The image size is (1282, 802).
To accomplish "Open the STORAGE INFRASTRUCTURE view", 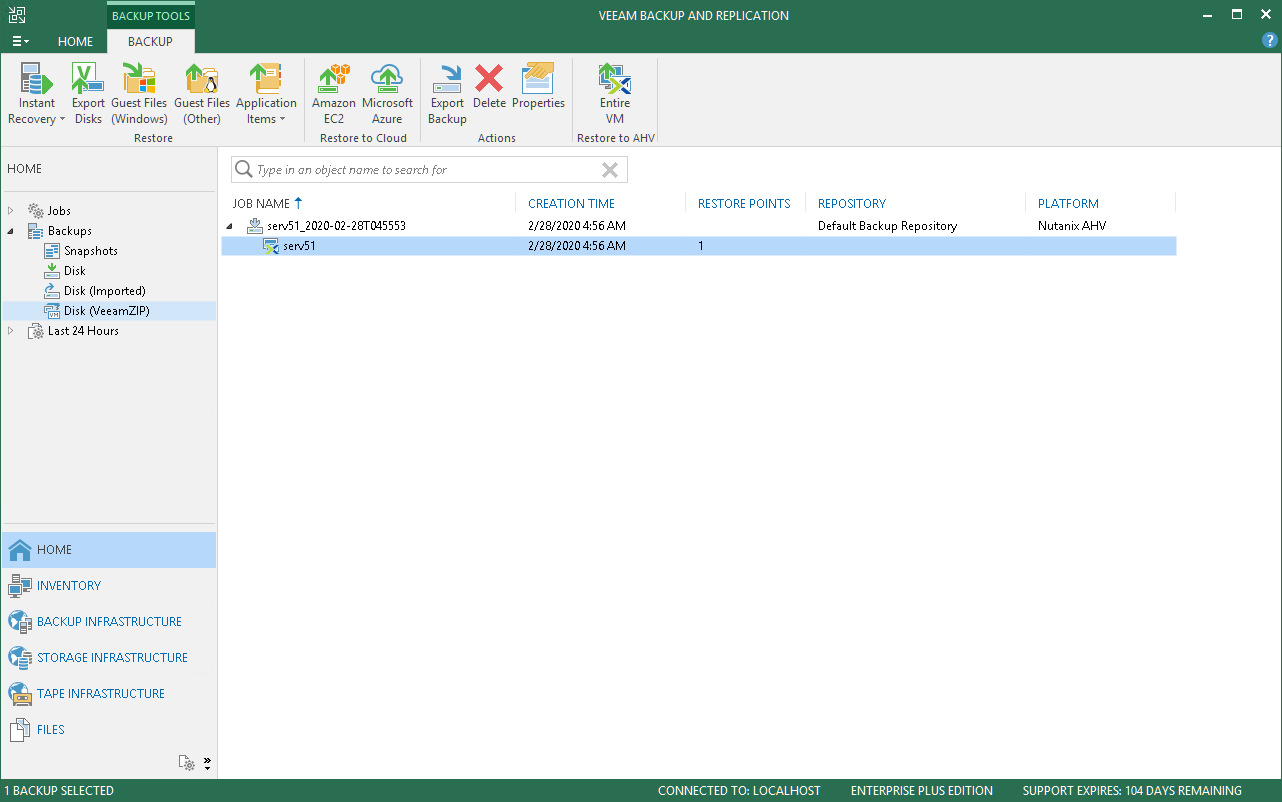I will [x=109, y=658].
